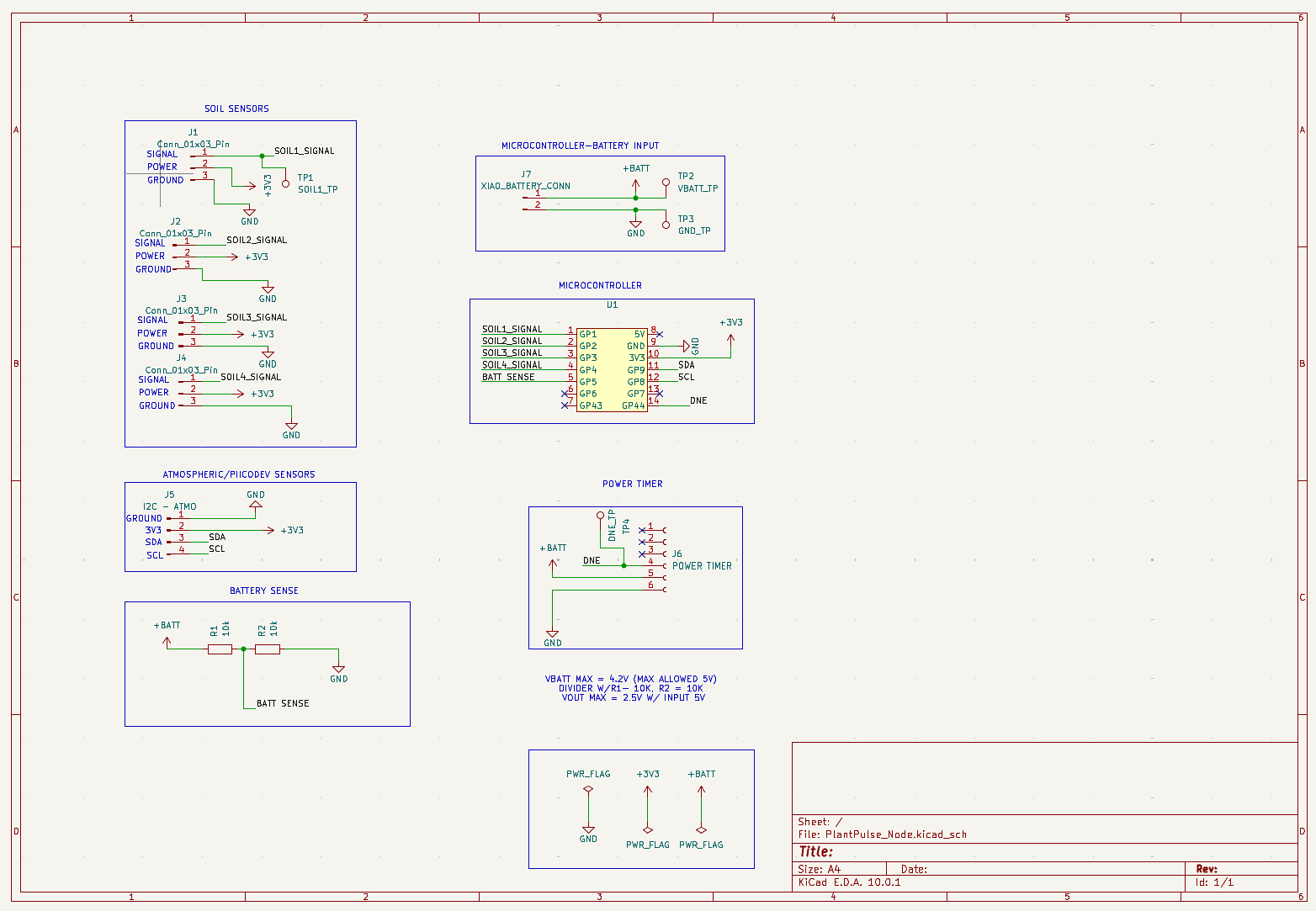Click the GND symbol in Battery Sense box
The width and height of the screenshot is (1316, 911).
click(x=338, y=670)
